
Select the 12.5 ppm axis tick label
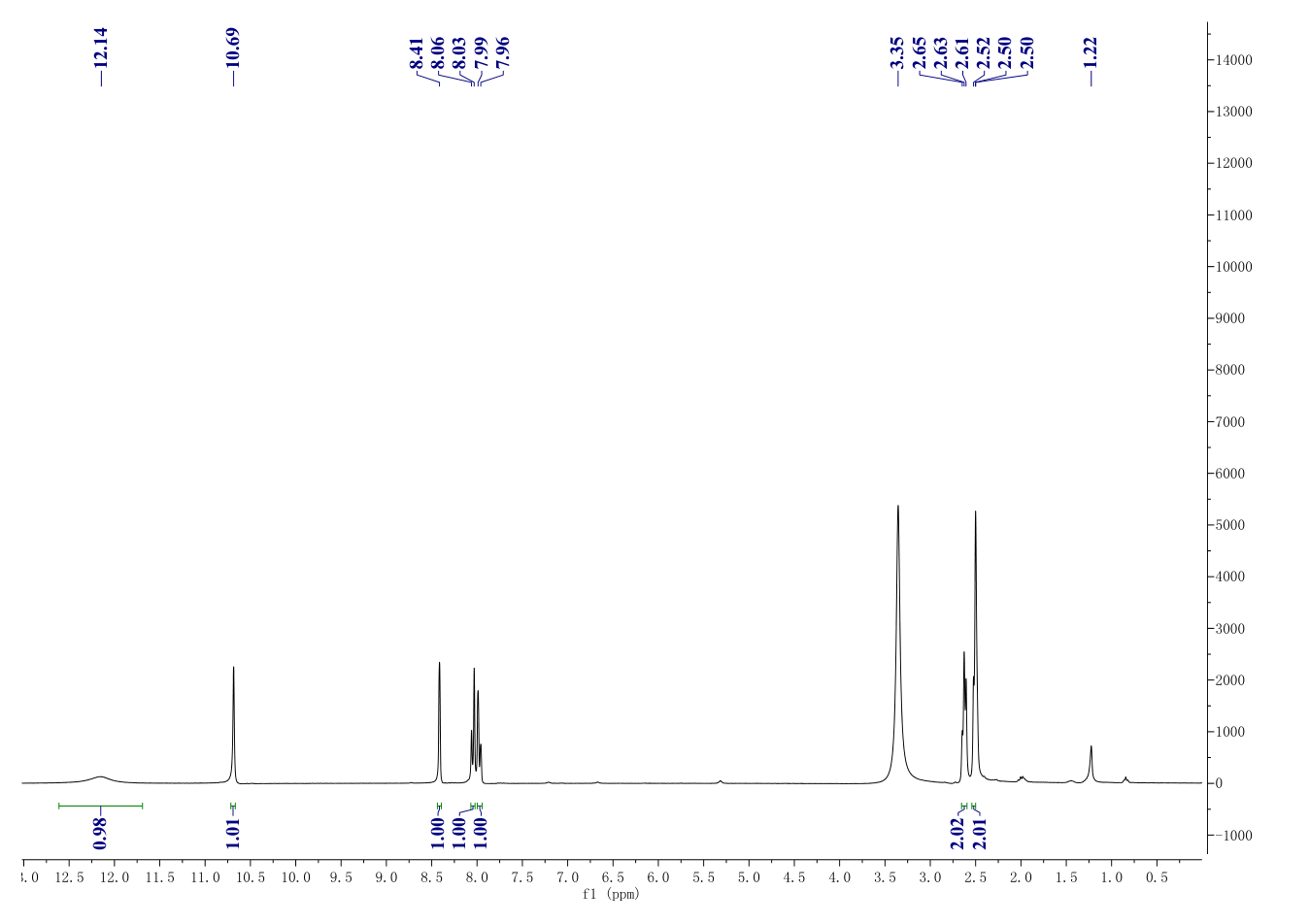[69, 877]
